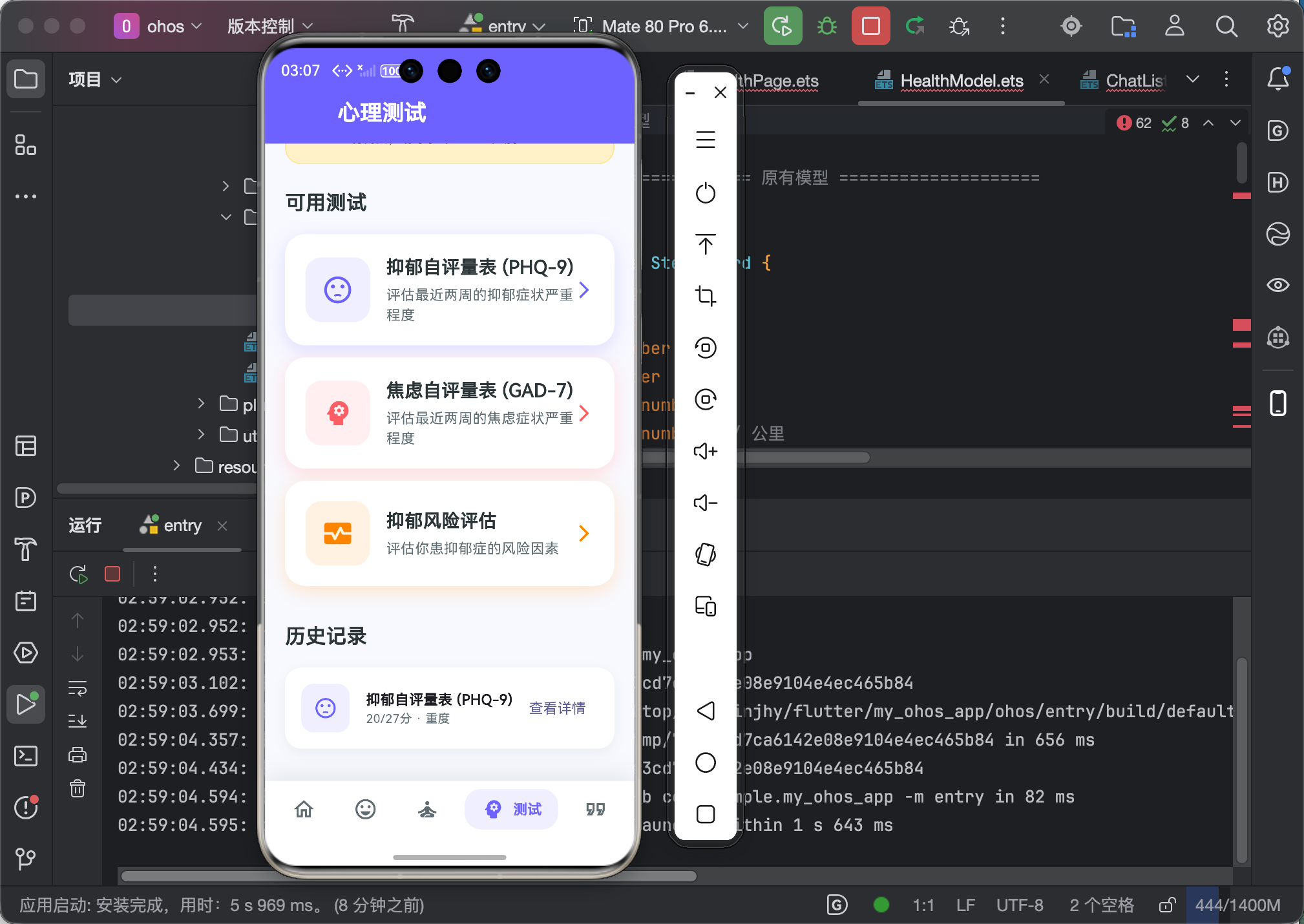The image size is (1304, 924).
Task: Tap the meditation tab in app navigation
Action: [426, 809]
